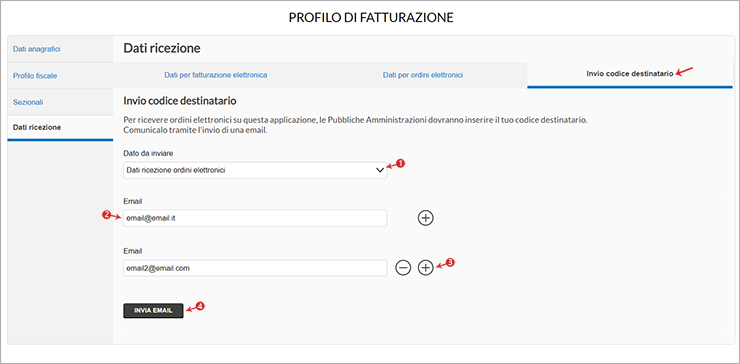The image size is (740, 364).
Task: Focus the email@email.it input field
Action: 255,218
